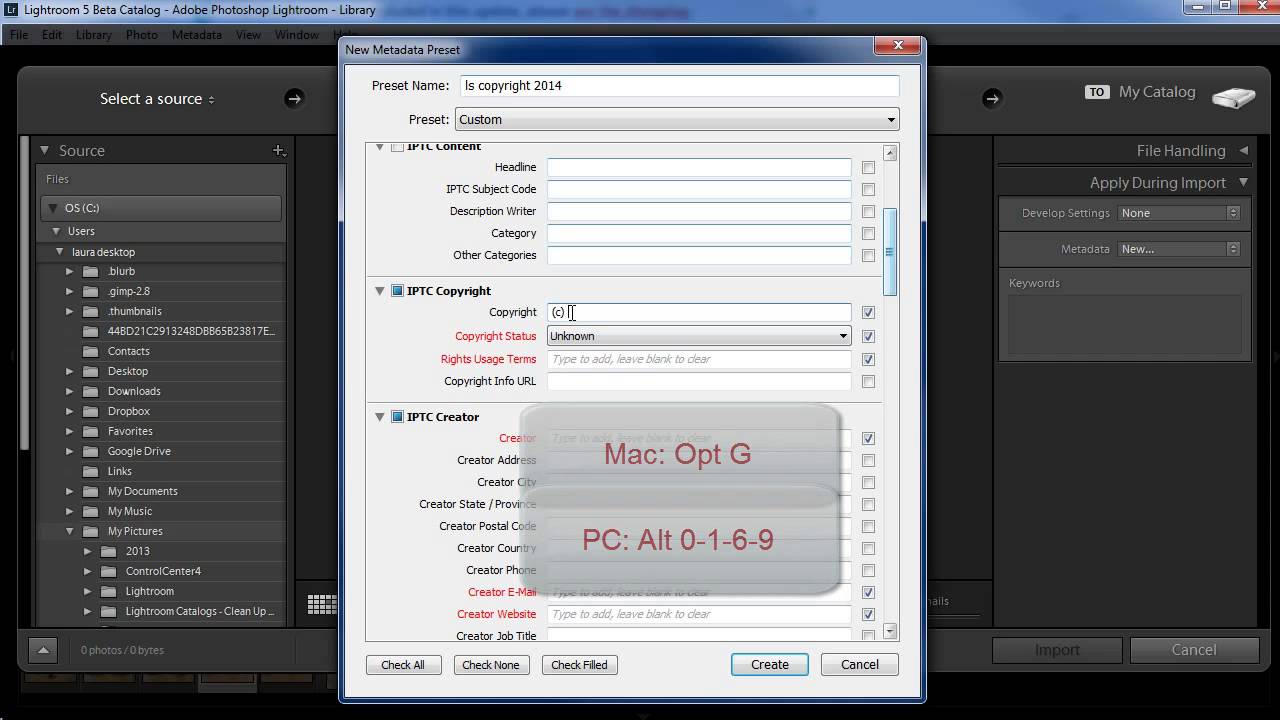Collapse the My Pictures folder
Screen dimensions: 1280x720
point(70,531)
